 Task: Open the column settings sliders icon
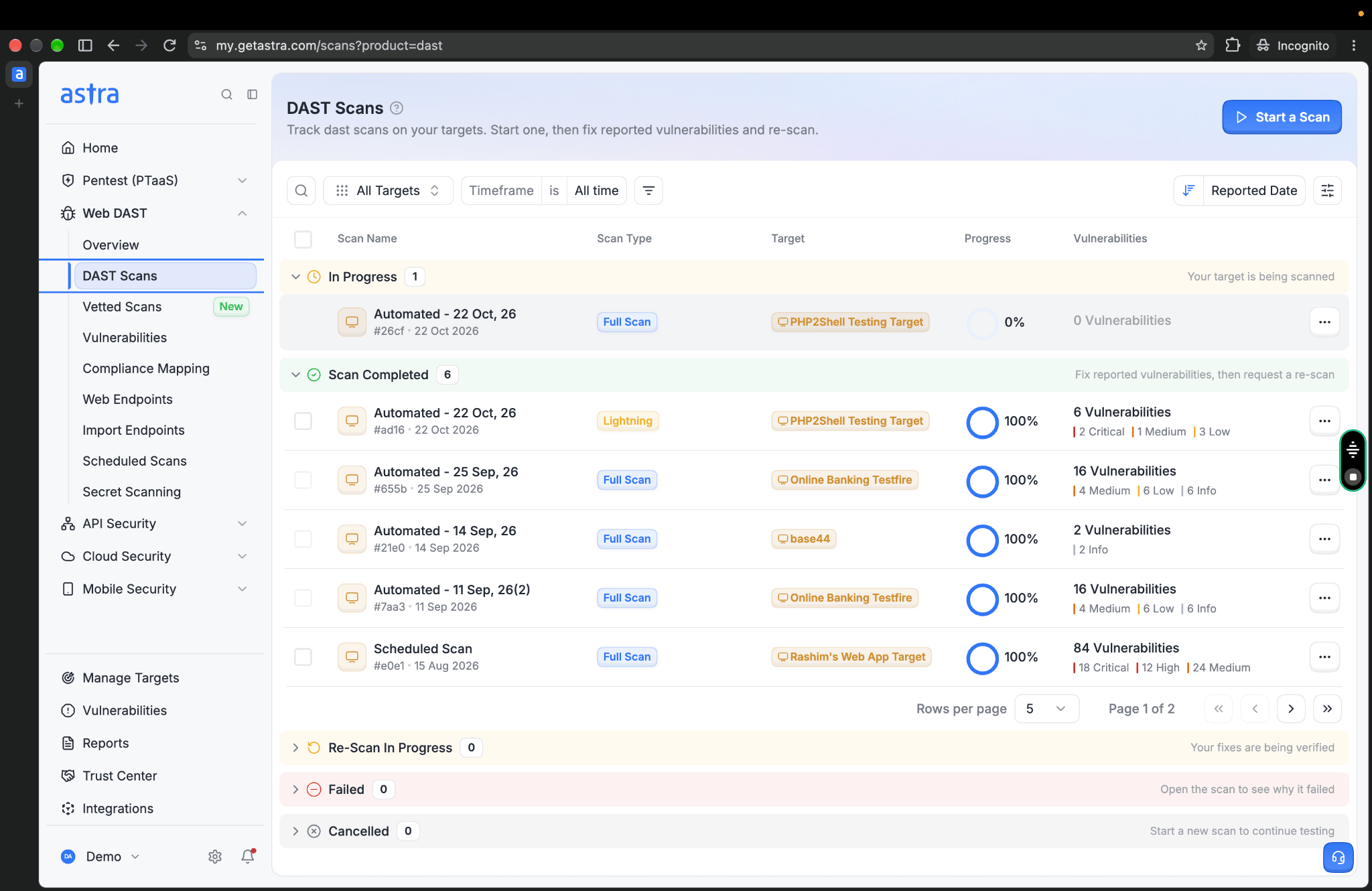[x=1327, y=191]
